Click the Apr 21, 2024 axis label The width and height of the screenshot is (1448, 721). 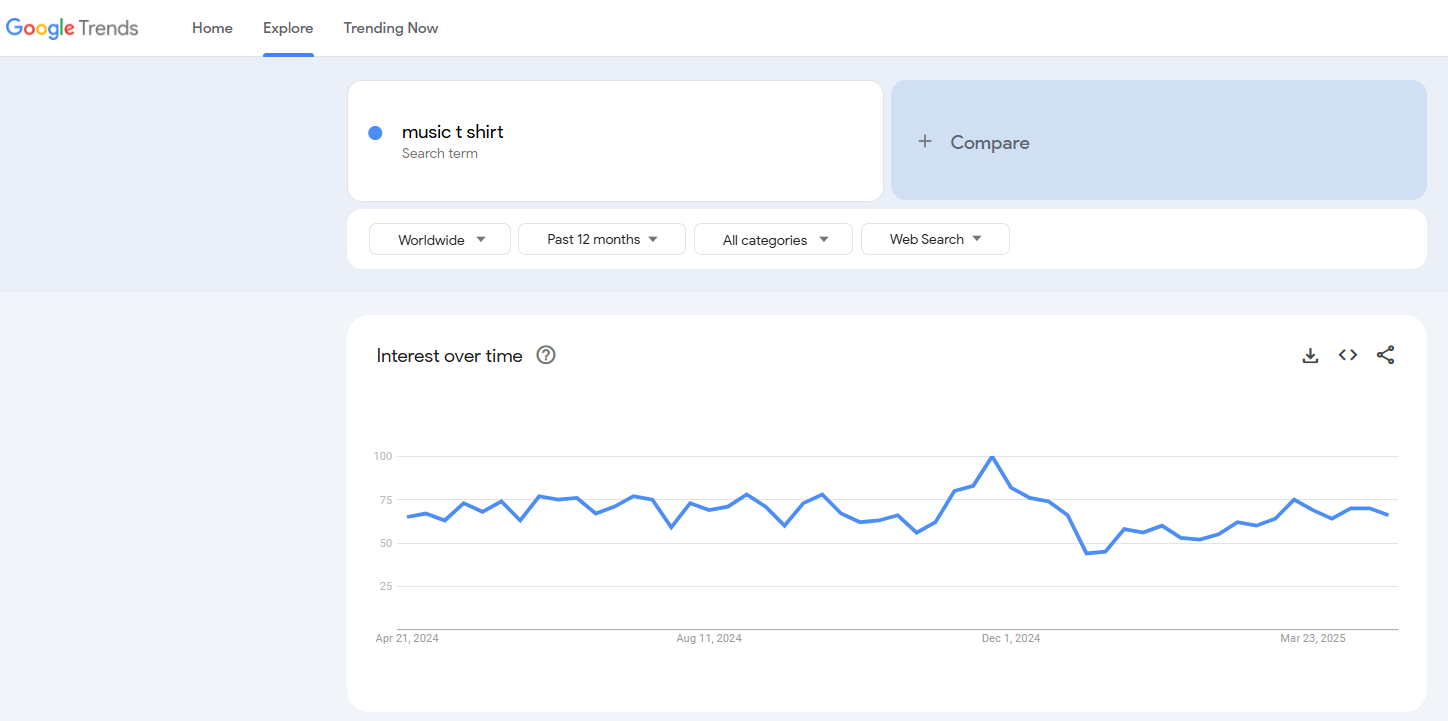coord(407,638)
